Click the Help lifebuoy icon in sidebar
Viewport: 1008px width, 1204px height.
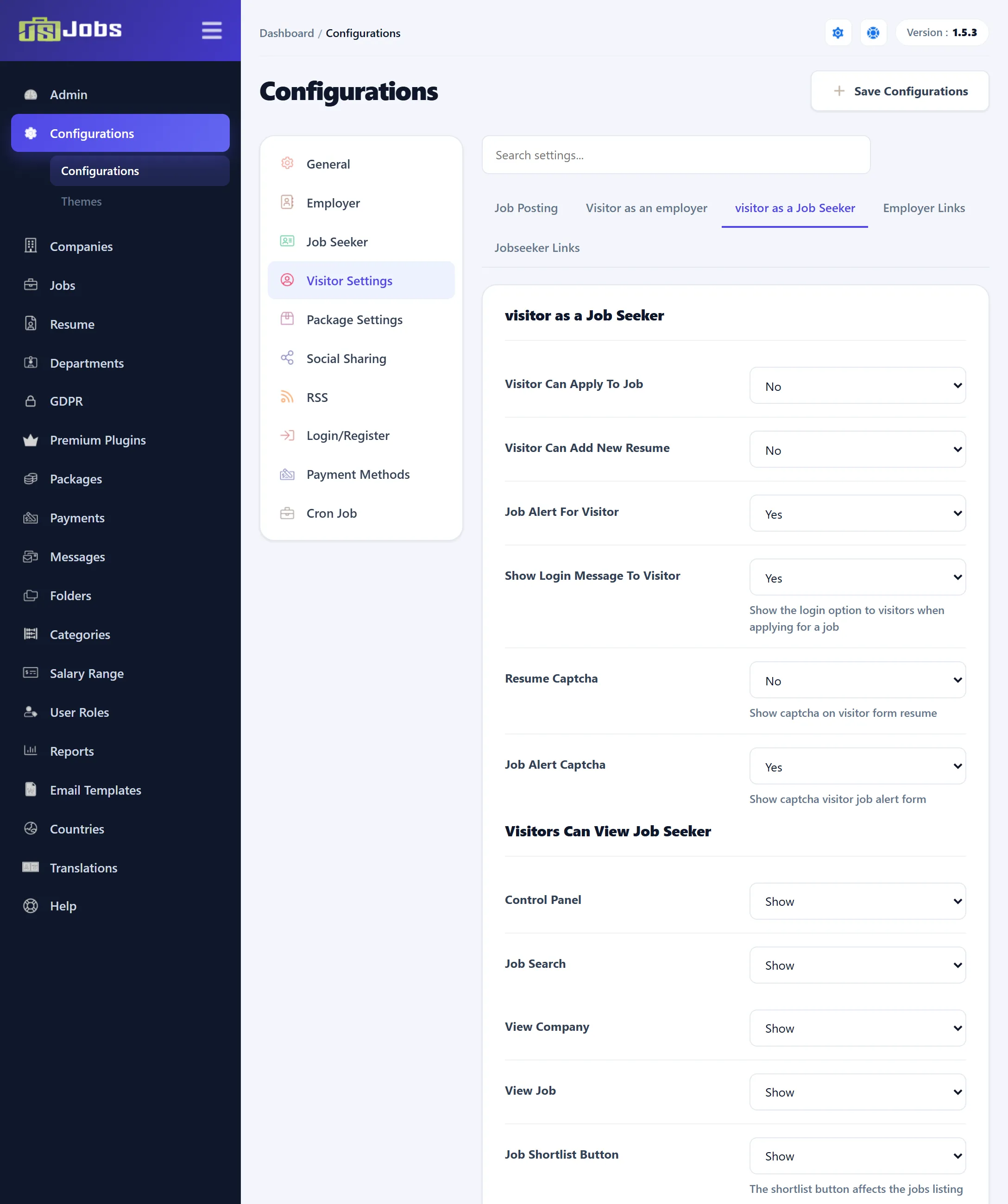click(x=31, y=906)
